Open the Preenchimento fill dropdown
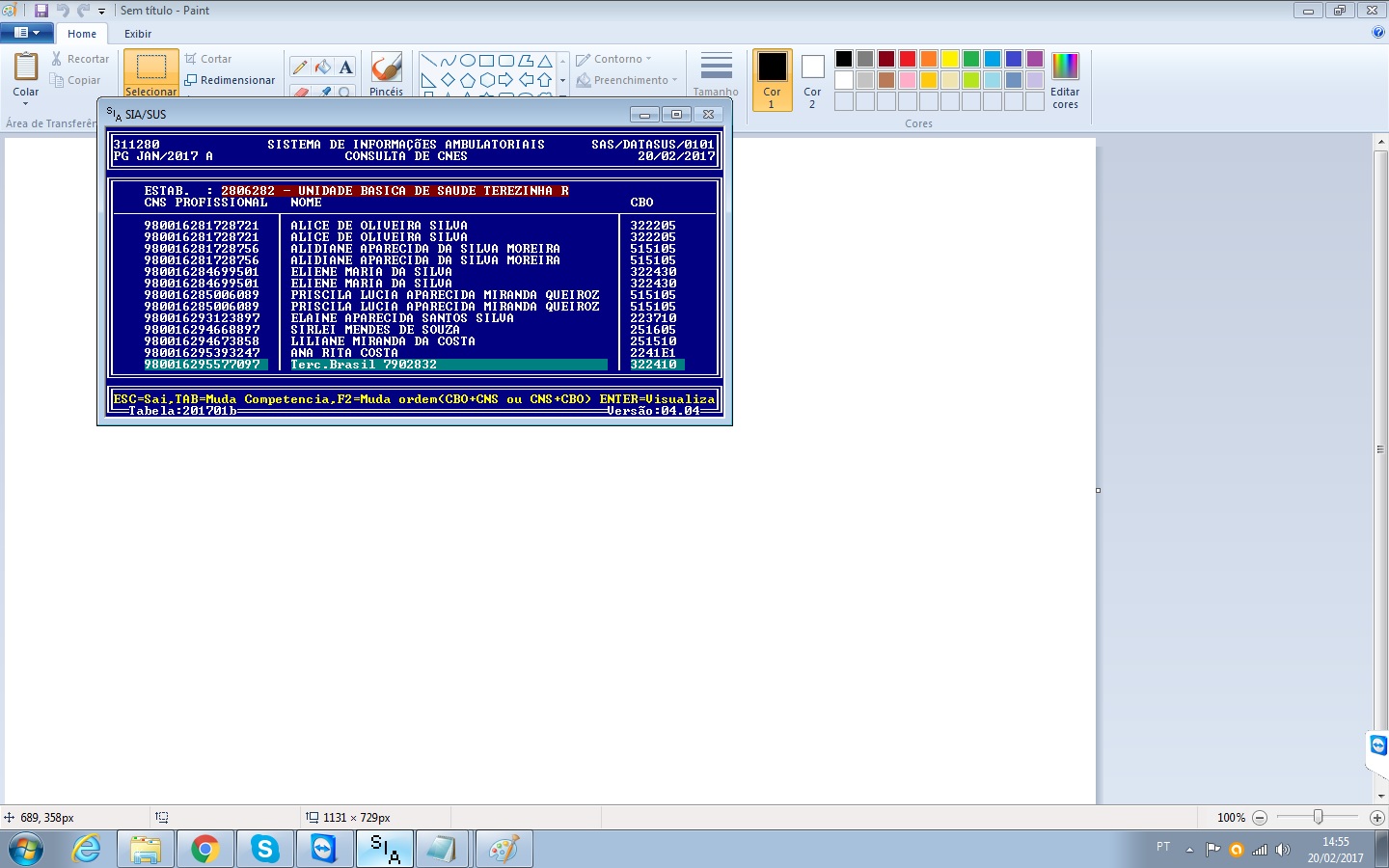1389x868 pixels. point(627,80)
